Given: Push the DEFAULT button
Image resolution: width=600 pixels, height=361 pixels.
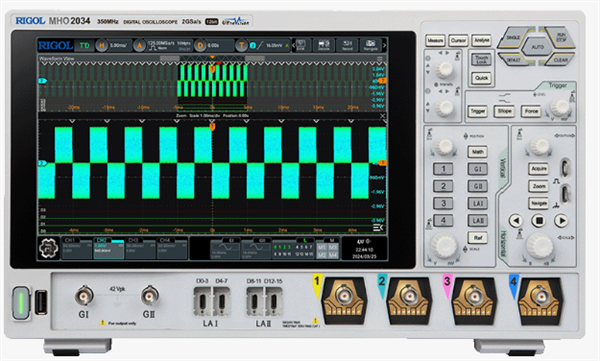Looking at the screenshot, I should click(x=514, y=59).
